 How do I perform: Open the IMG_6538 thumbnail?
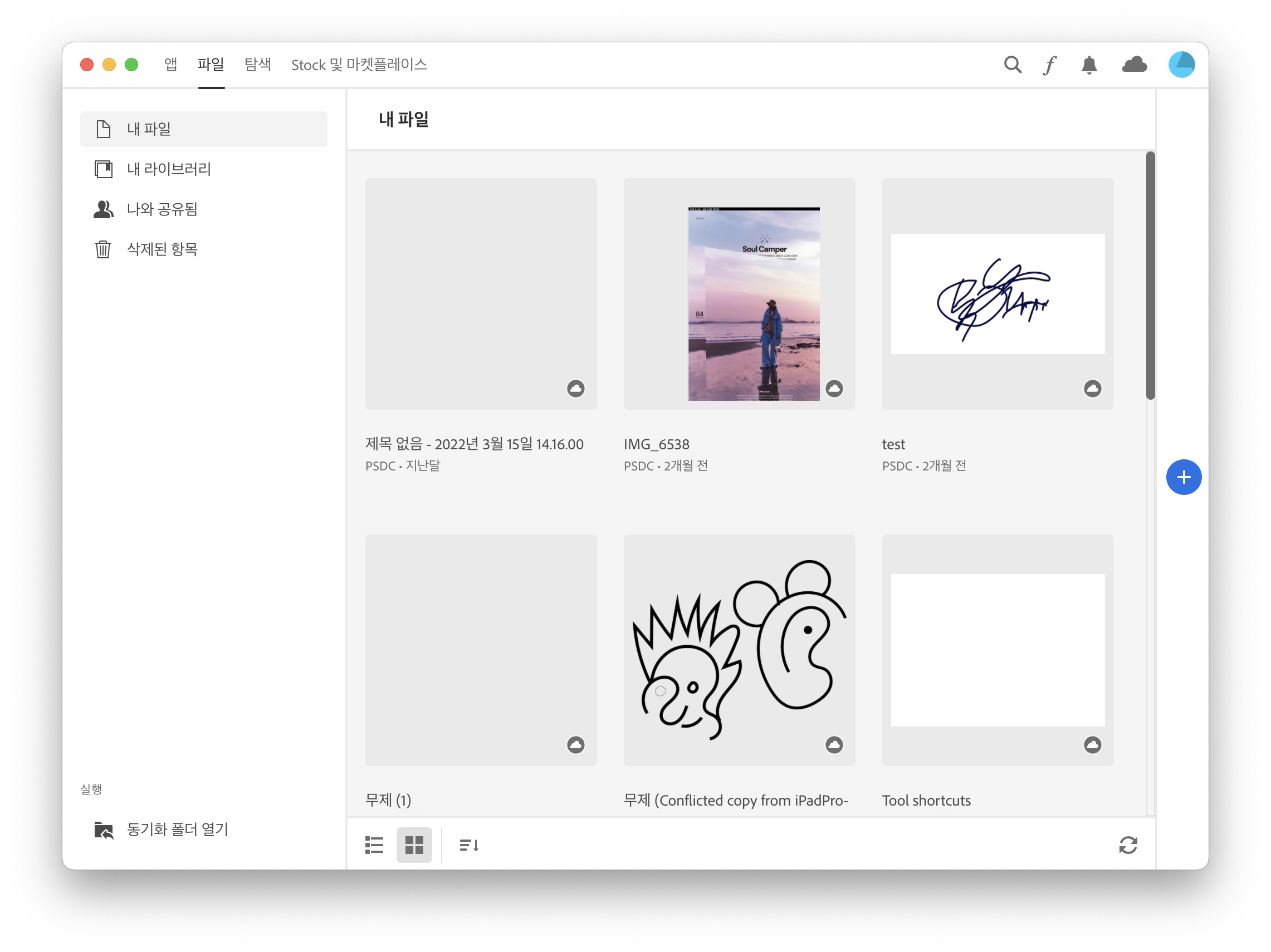pos(739,294)
